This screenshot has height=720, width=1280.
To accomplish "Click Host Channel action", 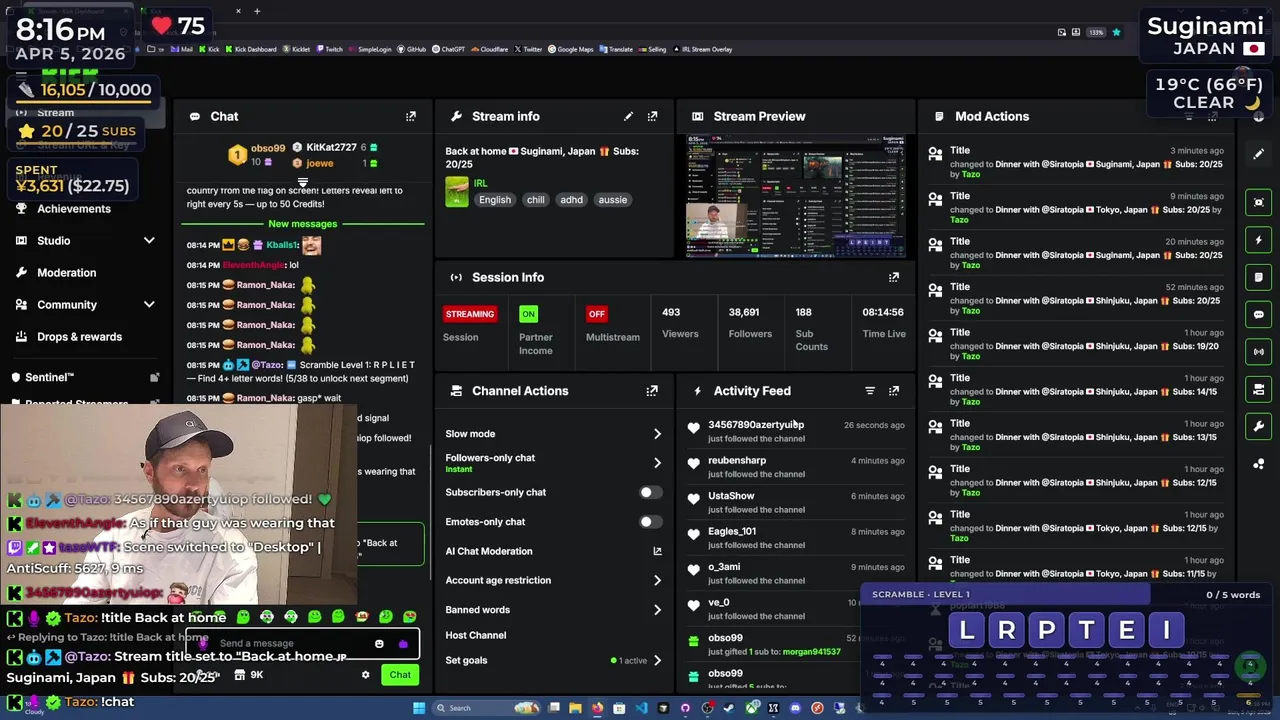I will [476, 635].
